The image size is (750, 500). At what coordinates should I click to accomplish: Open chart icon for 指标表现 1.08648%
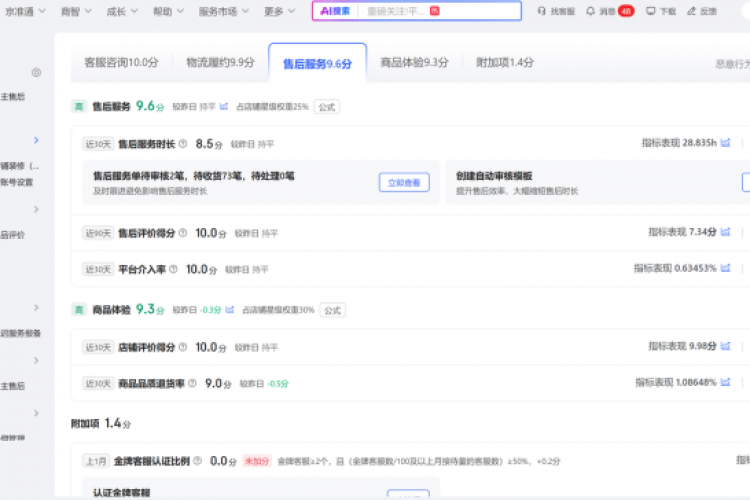point(726,382)
